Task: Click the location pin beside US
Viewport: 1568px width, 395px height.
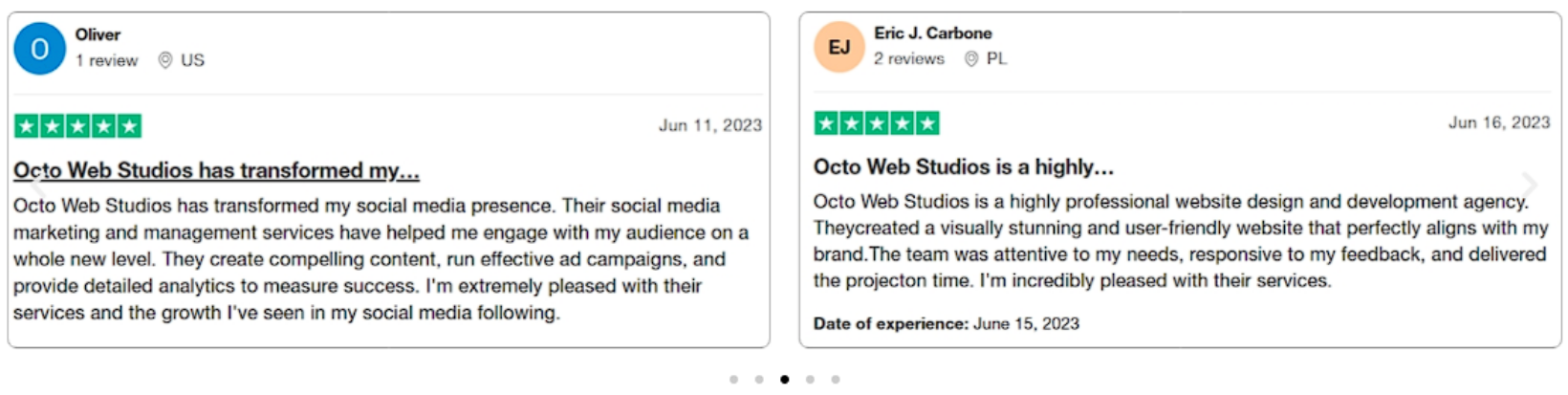Action: [165, 60]
